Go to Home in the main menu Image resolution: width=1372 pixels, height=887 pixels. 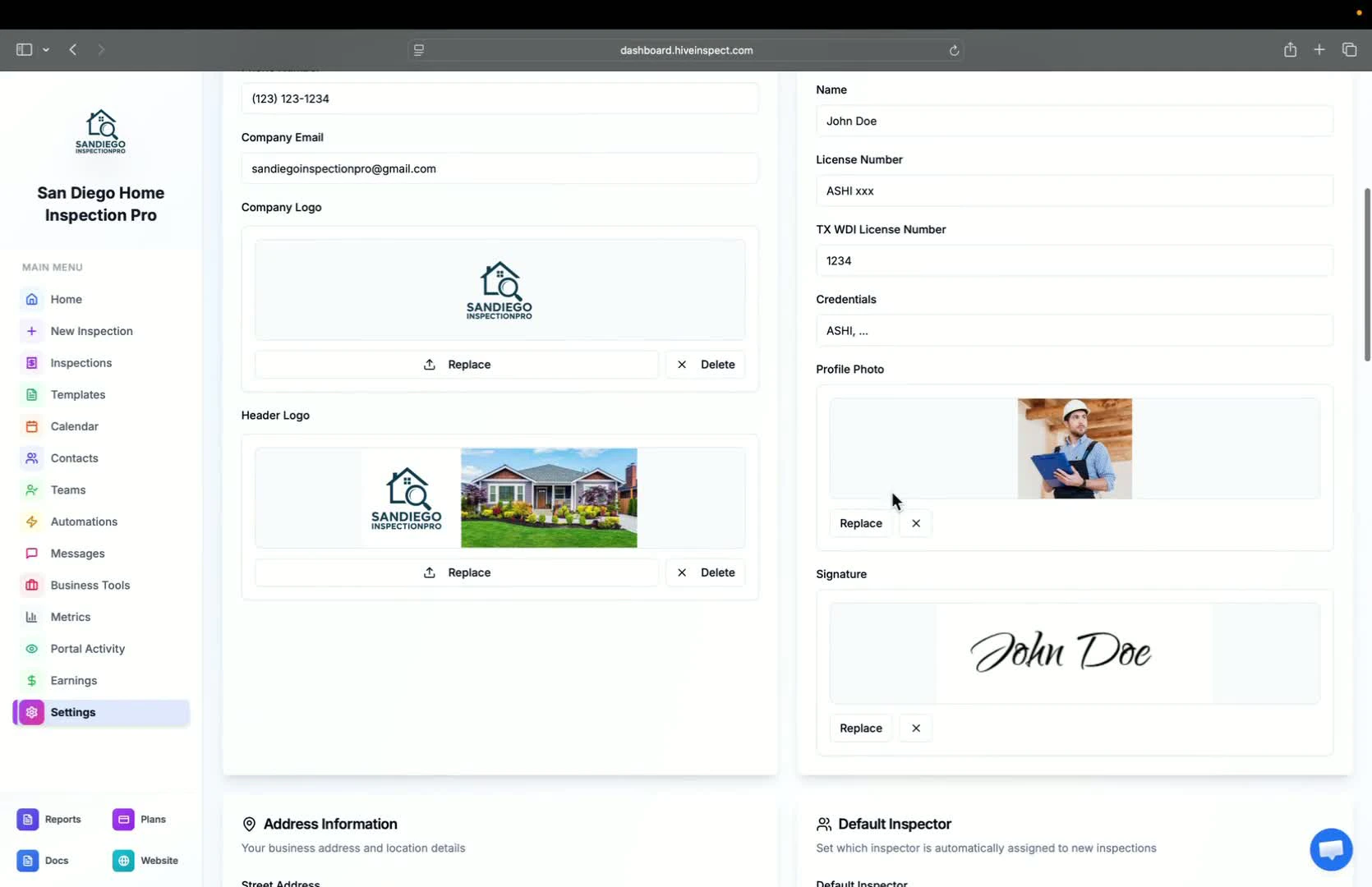tap(66, 299)
